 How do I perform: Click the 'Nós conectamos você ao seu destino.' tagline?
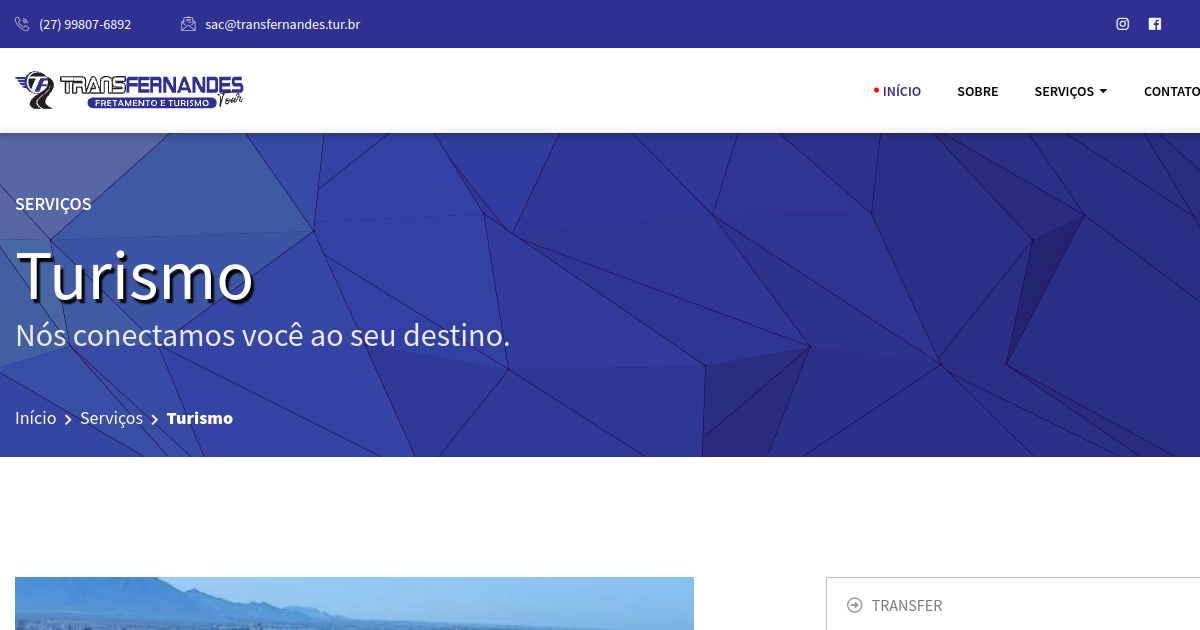[263, 335]
